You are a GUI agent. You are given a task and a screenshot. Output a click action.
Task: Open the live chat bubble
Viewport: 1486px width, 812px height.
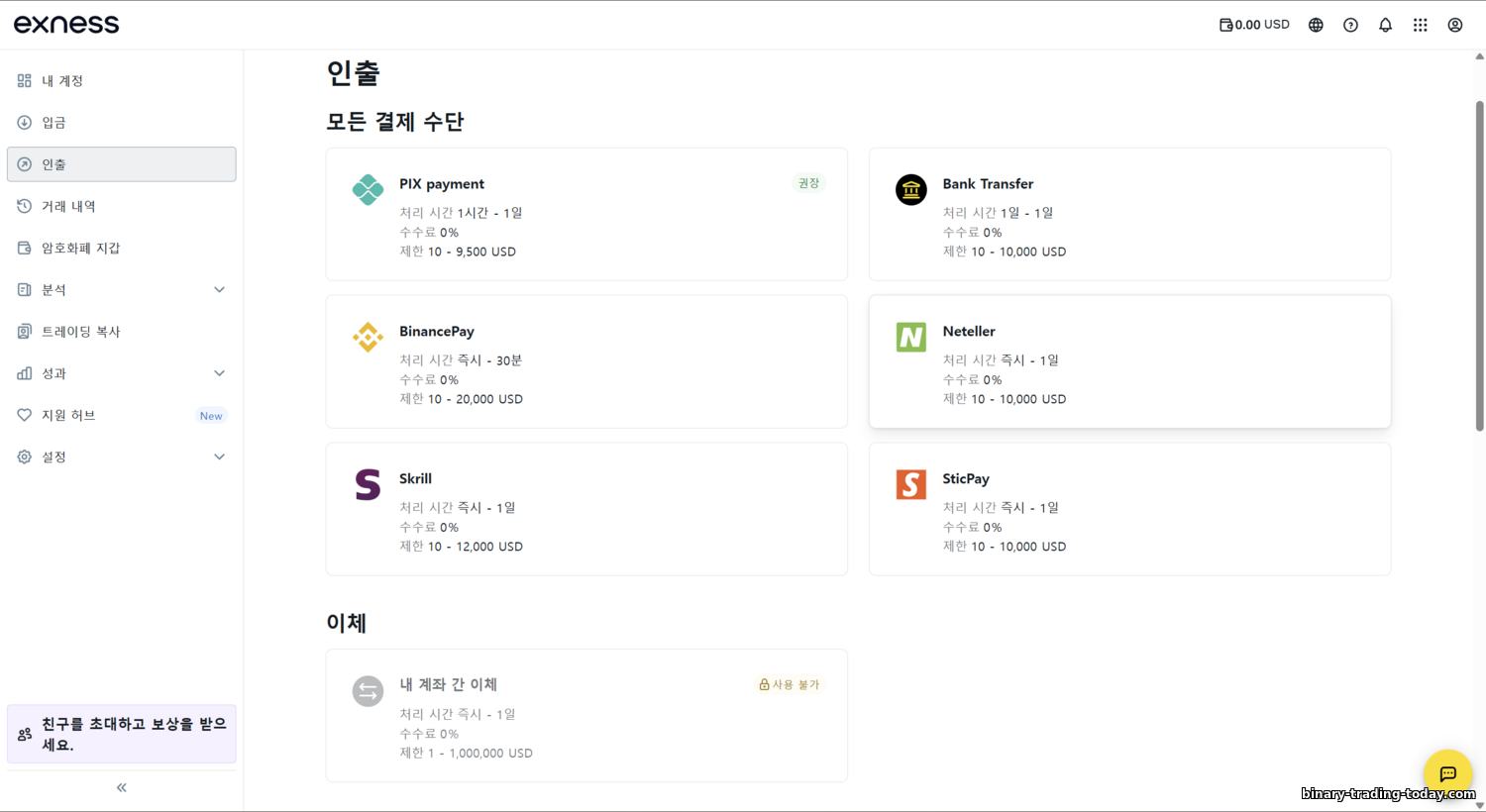pos(1447,773)
